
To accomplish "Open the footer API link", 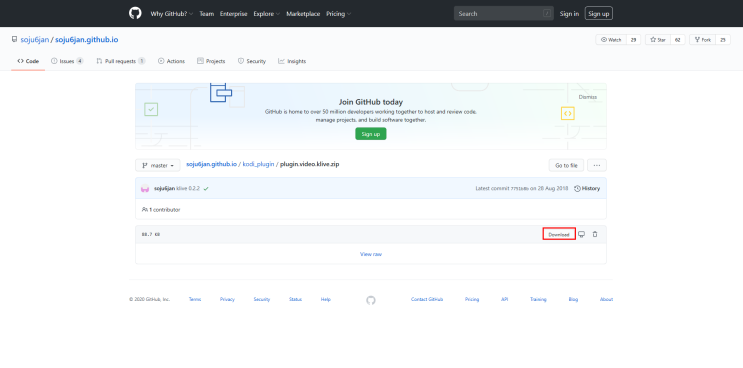I will 505,299.
